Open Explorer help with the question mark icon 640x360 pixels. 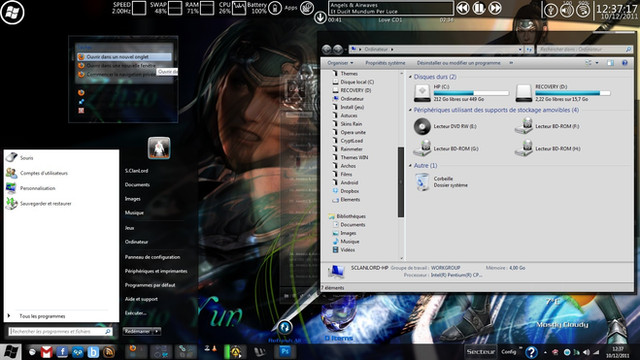(624, 63)
